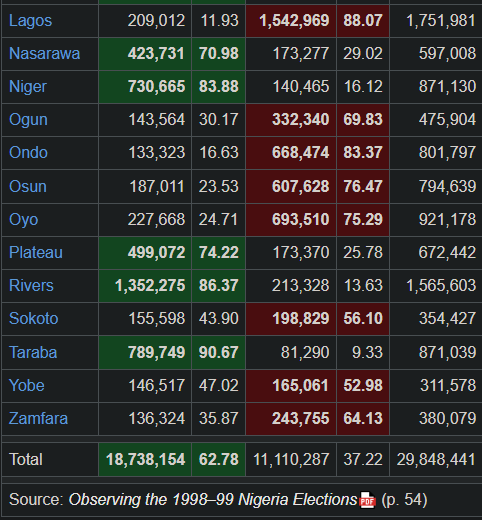Screen dimensions: 482x520
Task: Select Sokoto vote count 198,829
Action: [x=301, y=319]
